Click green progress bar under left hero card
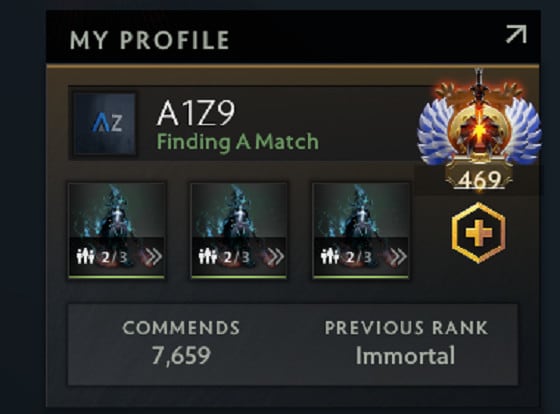560x414 pixels. pos(116,277)
